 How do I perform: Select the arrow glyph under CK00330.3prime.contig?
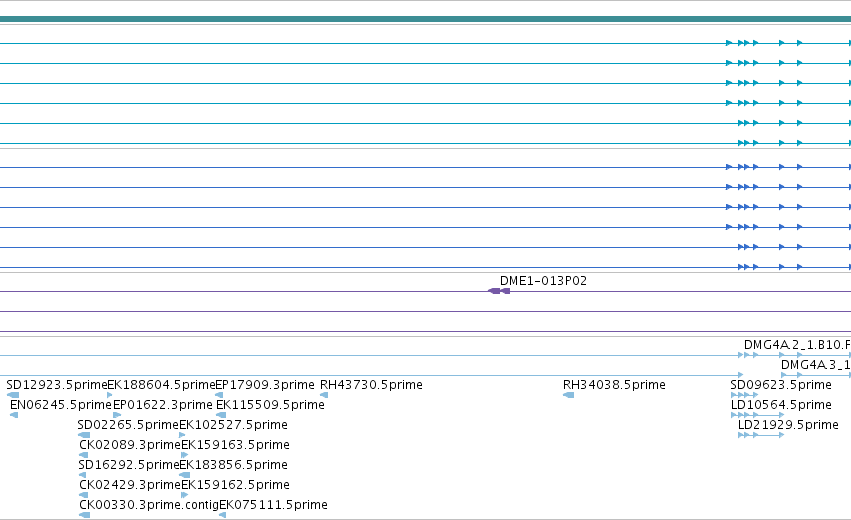click(85, 516)
